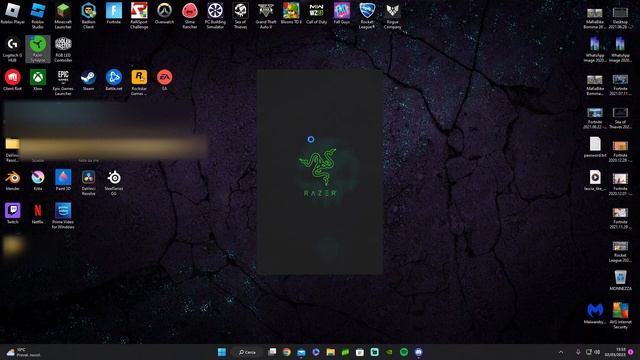Open the clock and date panel
Screen dimensions: 640x360
pos(615,352)
